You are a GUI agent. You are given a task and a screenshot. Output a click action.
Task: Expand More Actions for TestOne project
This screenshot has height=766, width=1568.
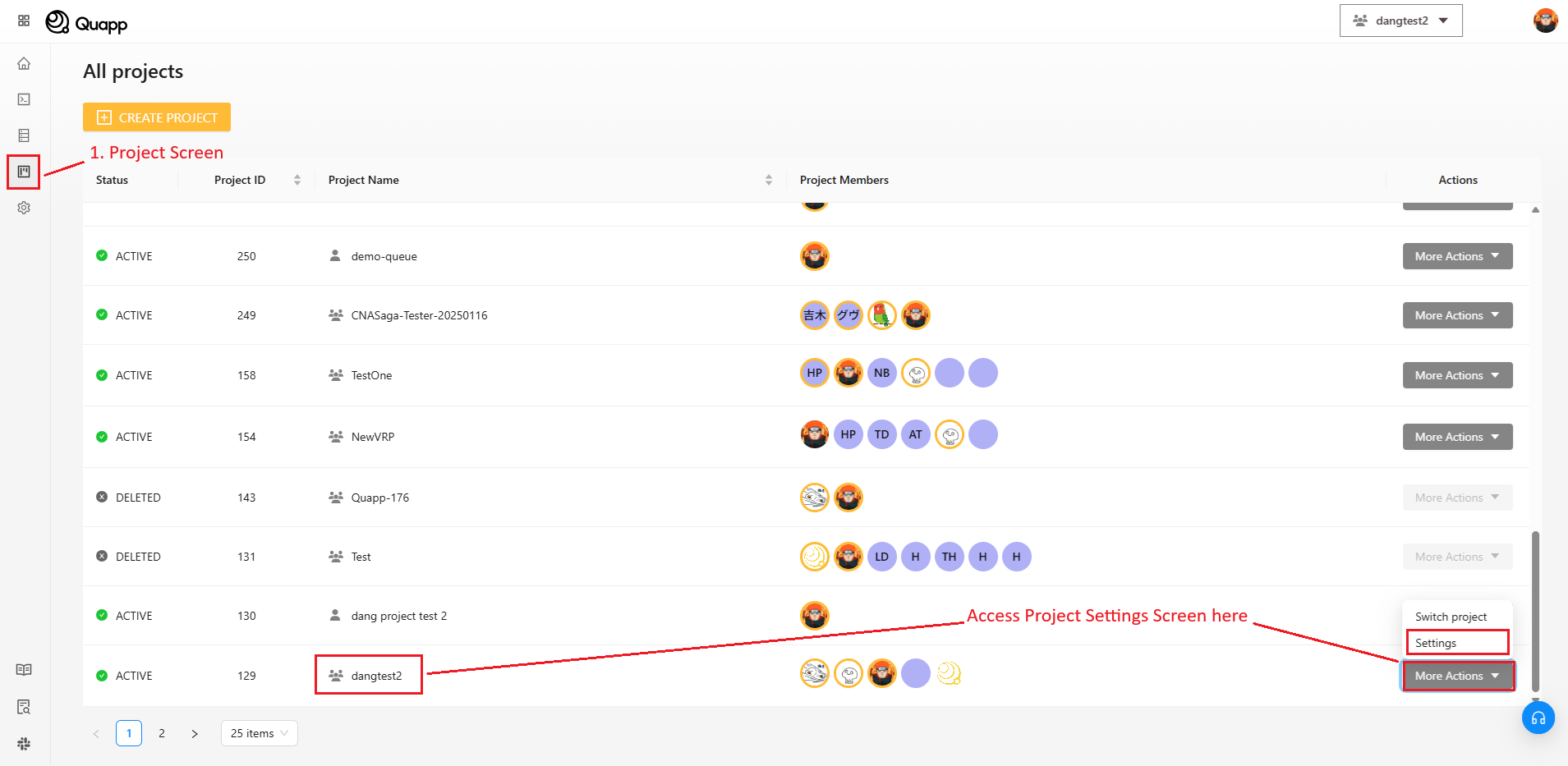point(1457,375)
